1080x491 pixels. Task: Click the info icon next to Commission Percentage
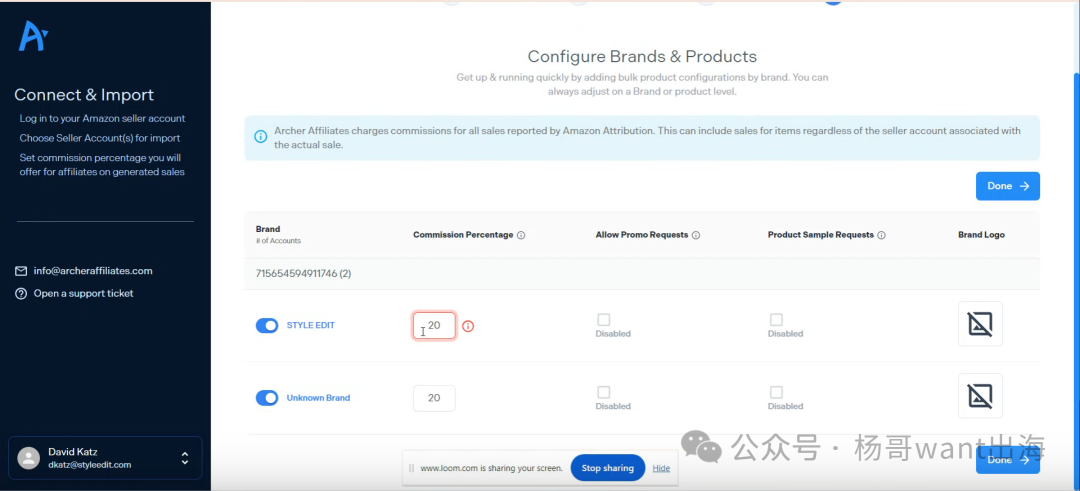coord(522,236)
